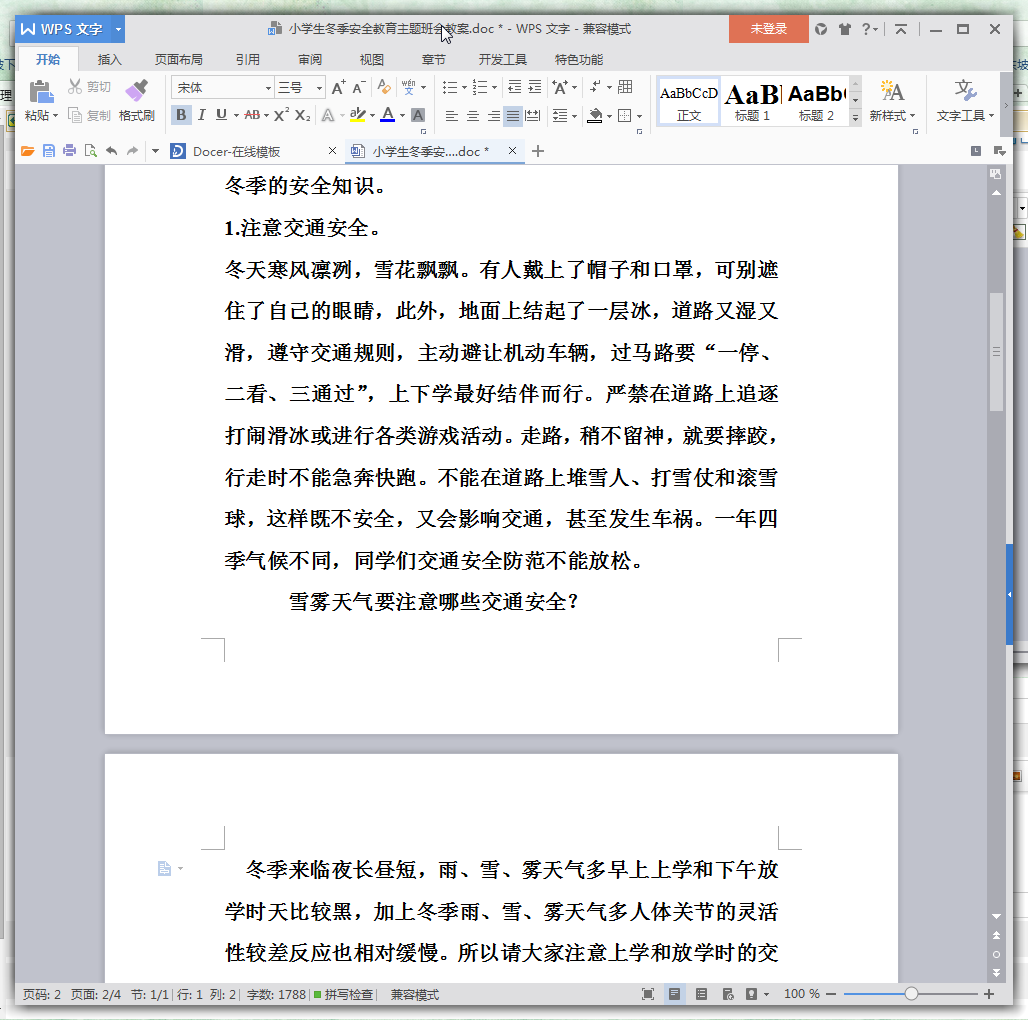The image size is (1028, 1020).
Task: Switch to the Review tab
Action: 309,60
